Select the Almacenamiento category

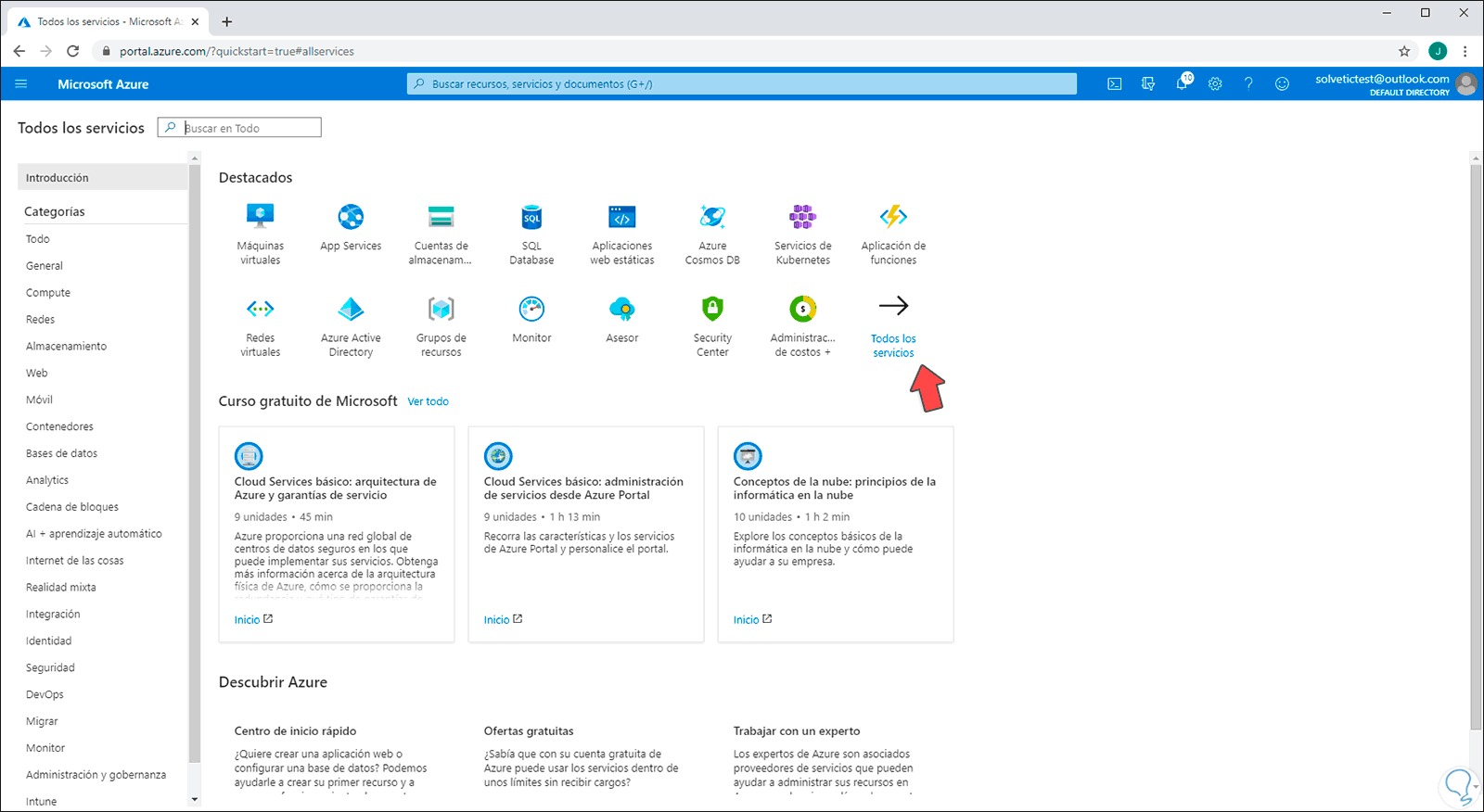coord(67,347)
